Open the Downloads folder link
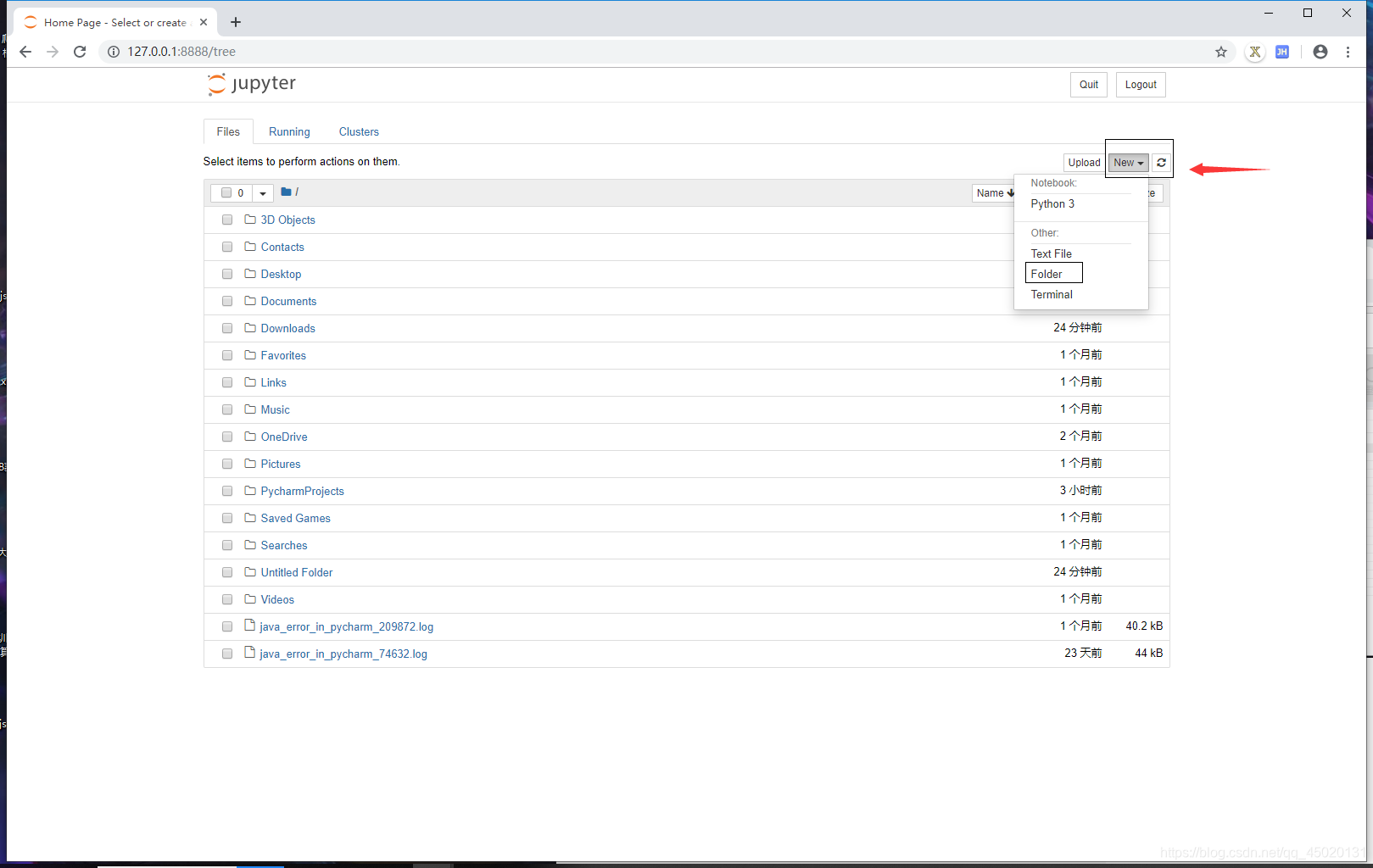Screen dimensions: 1373x868 287,328
